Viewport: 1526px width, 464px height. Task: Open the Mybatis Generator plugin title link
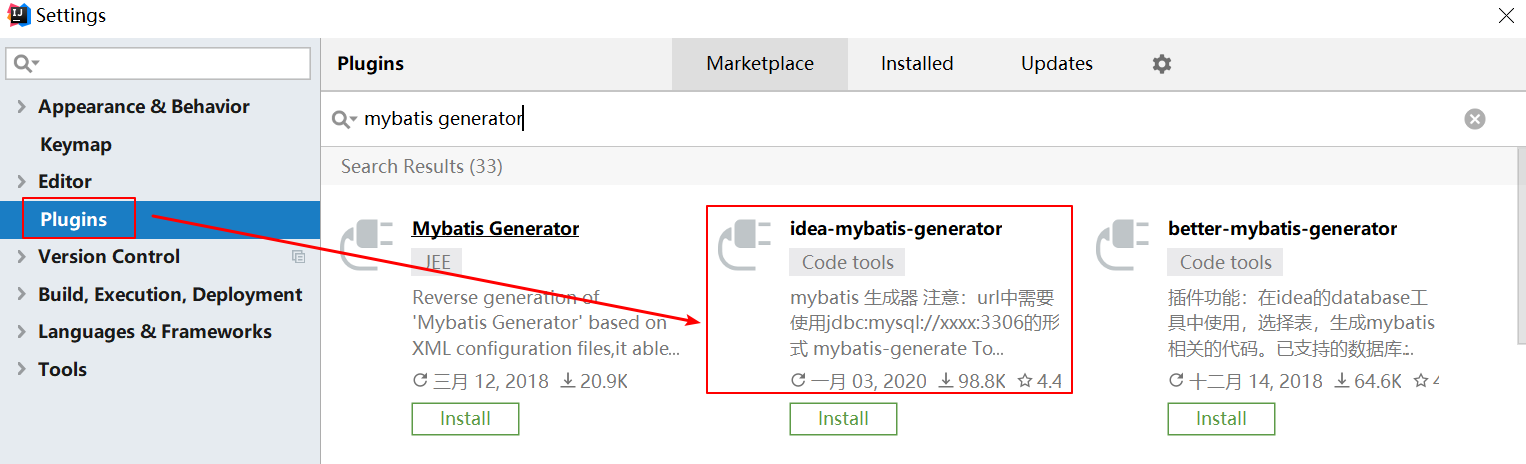tap(496, 229)
